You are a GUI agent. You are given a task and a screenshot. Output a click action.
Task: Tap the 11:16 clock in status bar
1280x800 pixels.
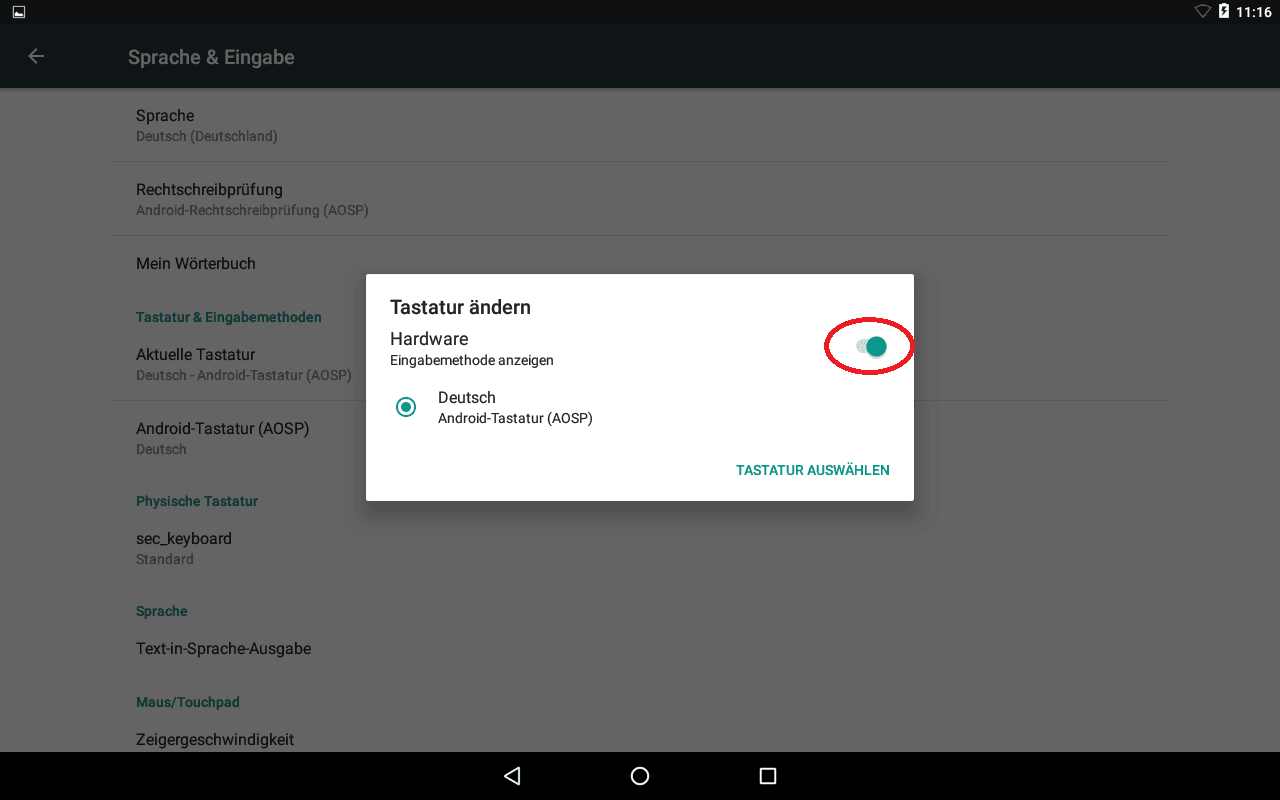click(x=1254, y=12)
